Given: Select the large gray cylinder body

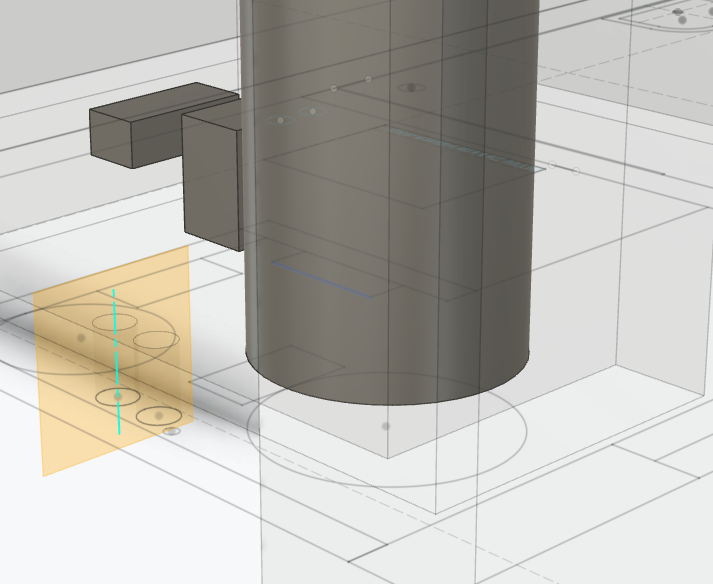Looking at the screenshot, I should [390, 202].
